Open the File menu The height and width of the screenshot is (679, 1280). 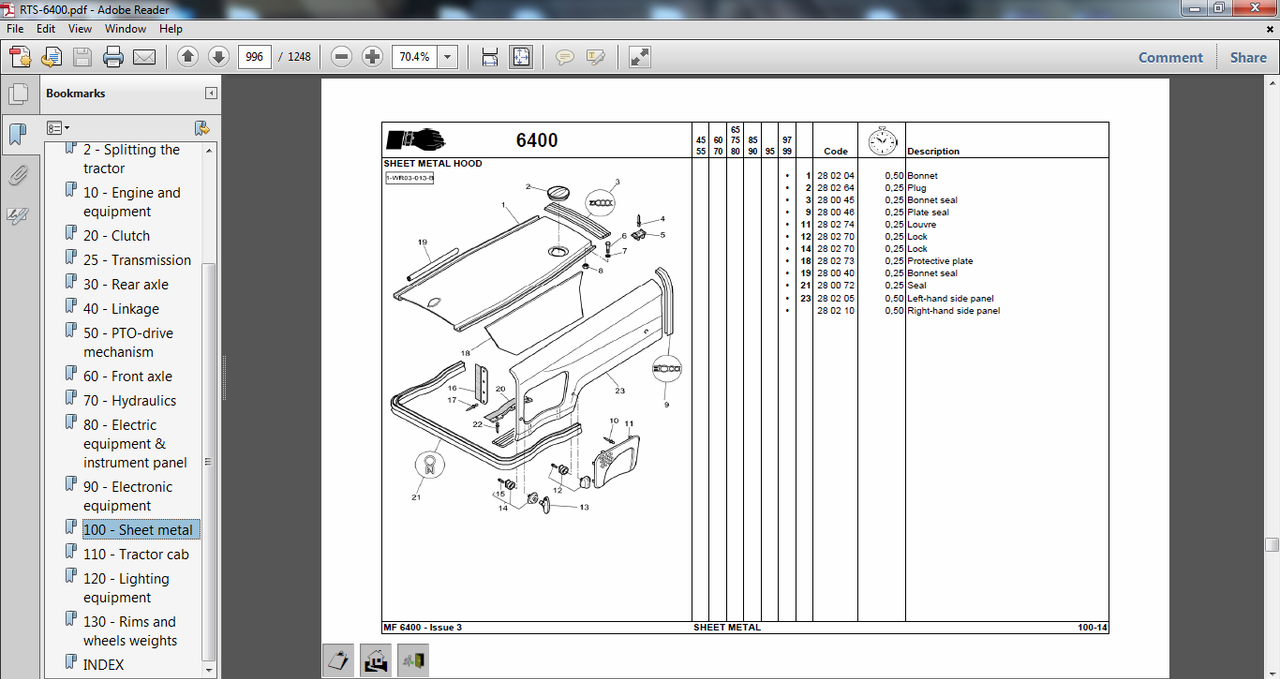coord(15,29)
